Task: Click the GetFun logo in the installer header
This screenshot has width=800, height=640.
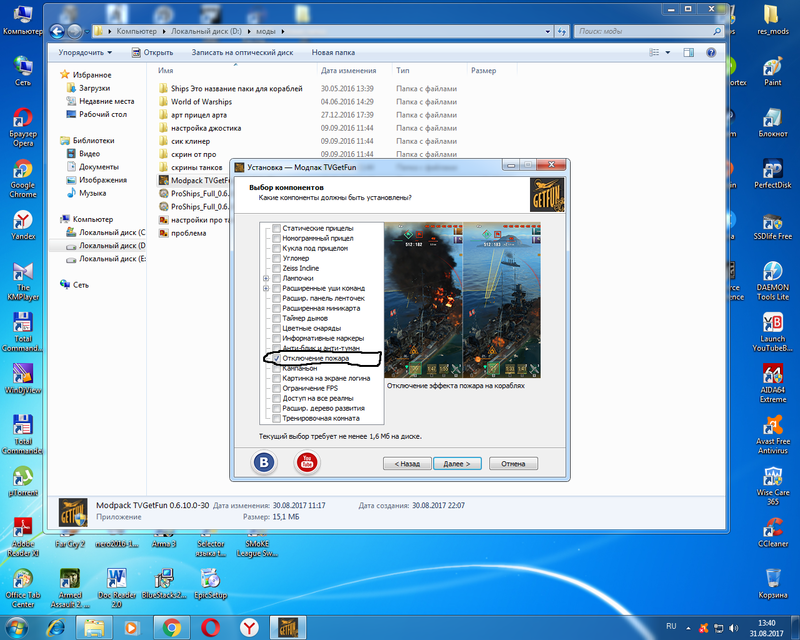Action: coord(547,194)
